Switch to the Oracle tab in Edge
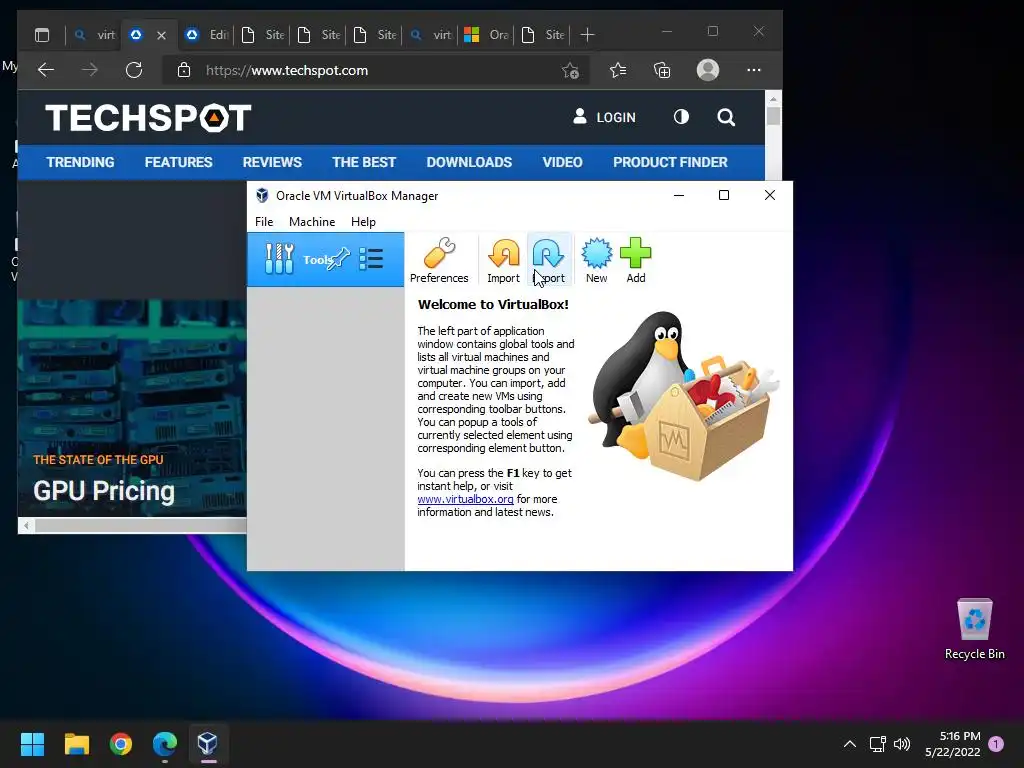1024x768 pixels. (486, 35)
